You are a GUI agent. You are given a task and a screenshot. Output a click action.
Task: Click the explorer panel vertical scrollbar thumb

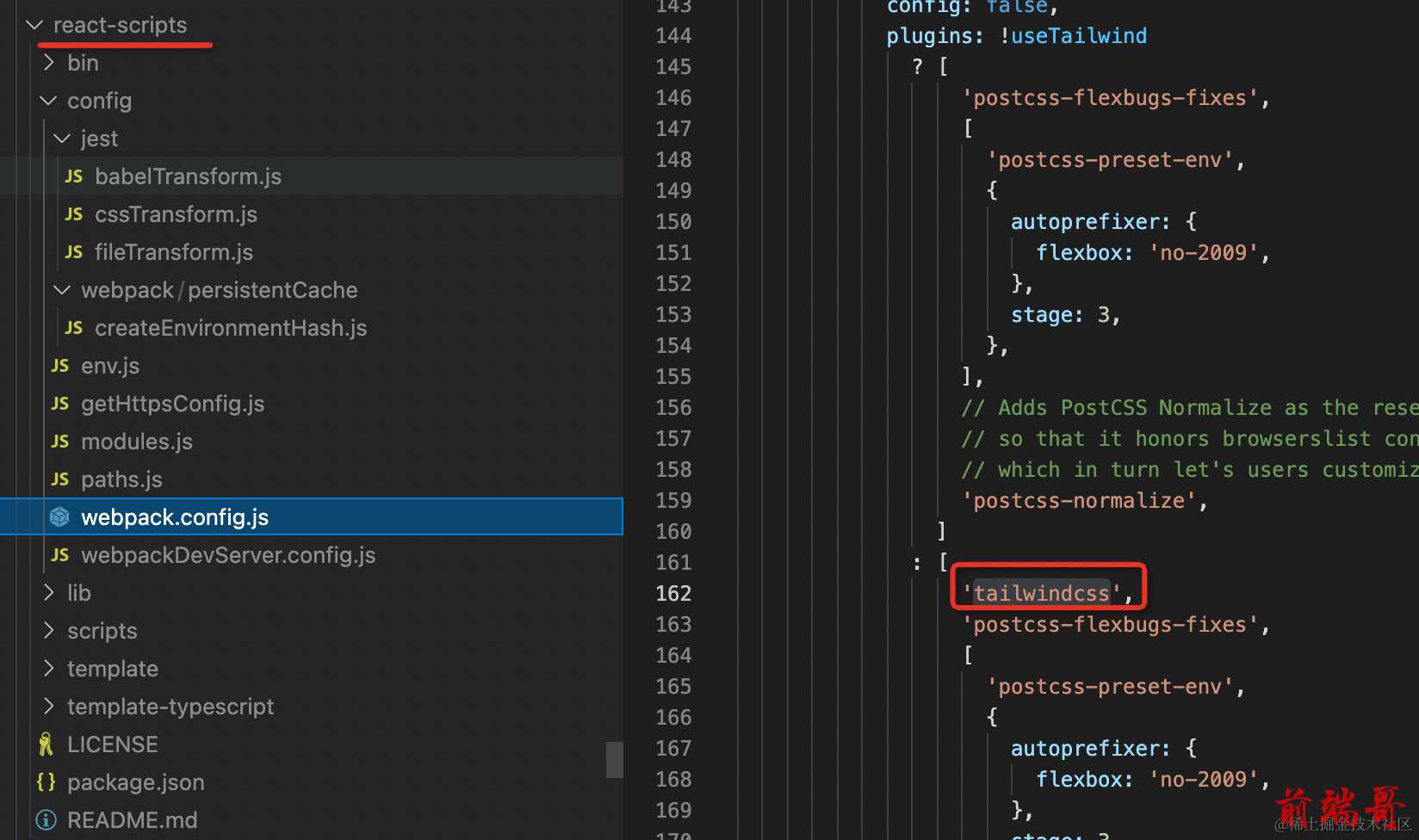coord(614,759)
